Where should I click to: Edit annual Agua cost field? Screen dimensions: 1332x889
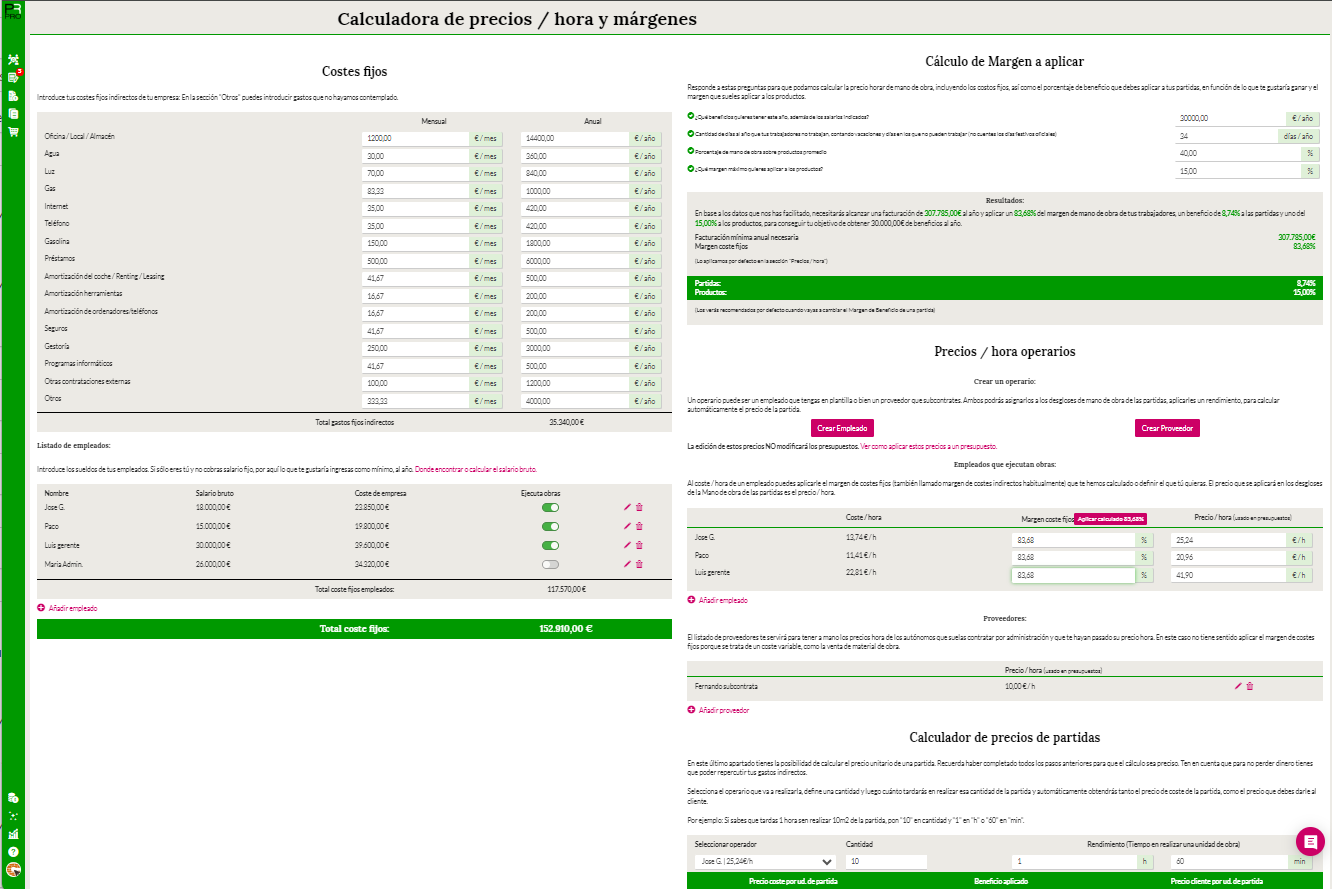574,156
